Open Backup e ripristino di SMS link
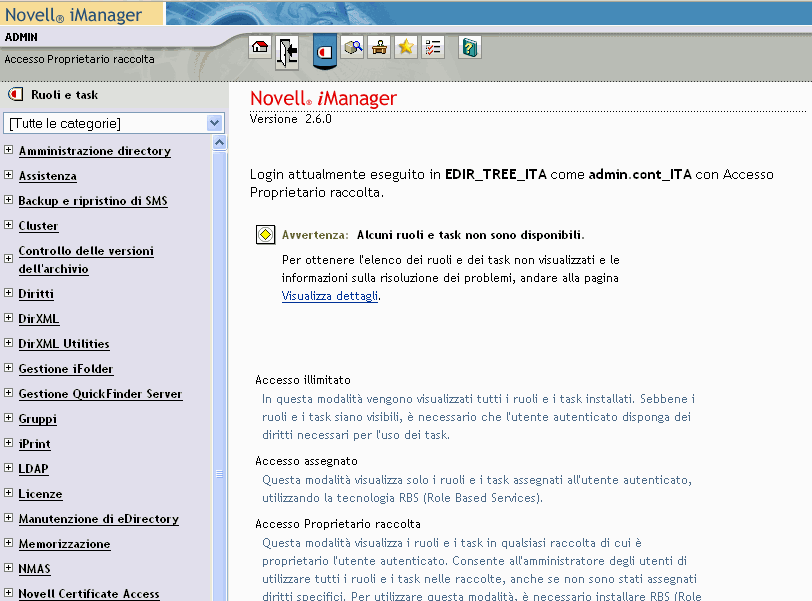This screenshot has height=601, width=812. point(93,201)
